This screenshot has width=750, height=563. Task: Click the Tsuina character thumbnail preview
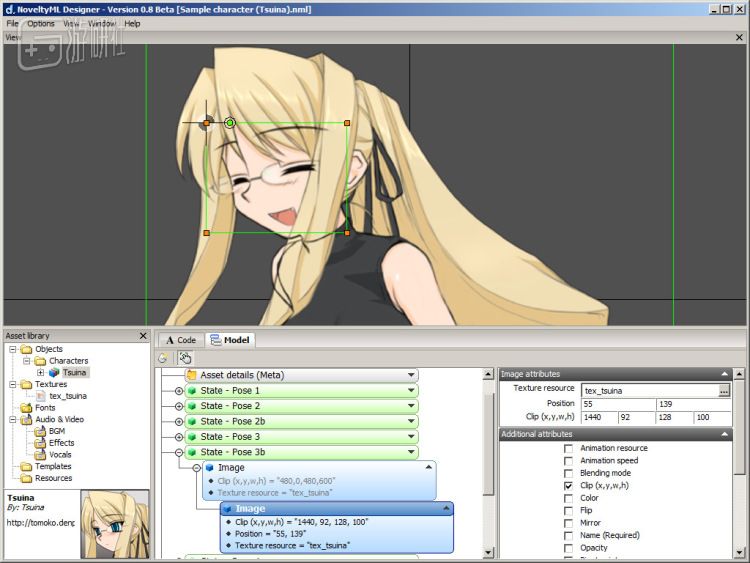pos(114,523)
